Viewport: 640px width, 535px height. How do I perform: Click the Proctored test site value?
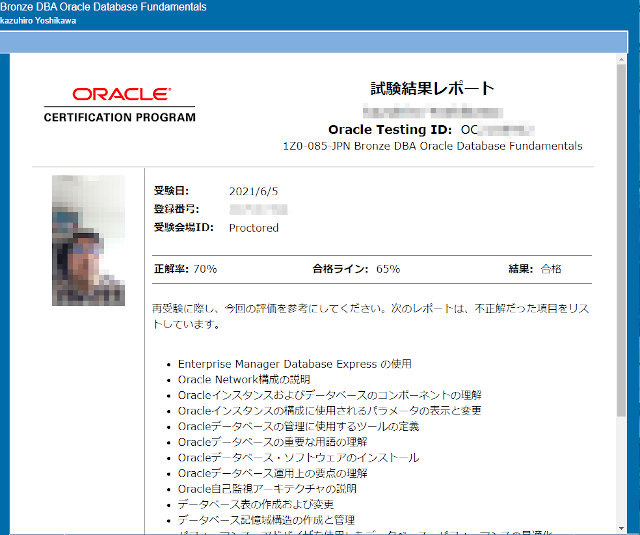253,228
